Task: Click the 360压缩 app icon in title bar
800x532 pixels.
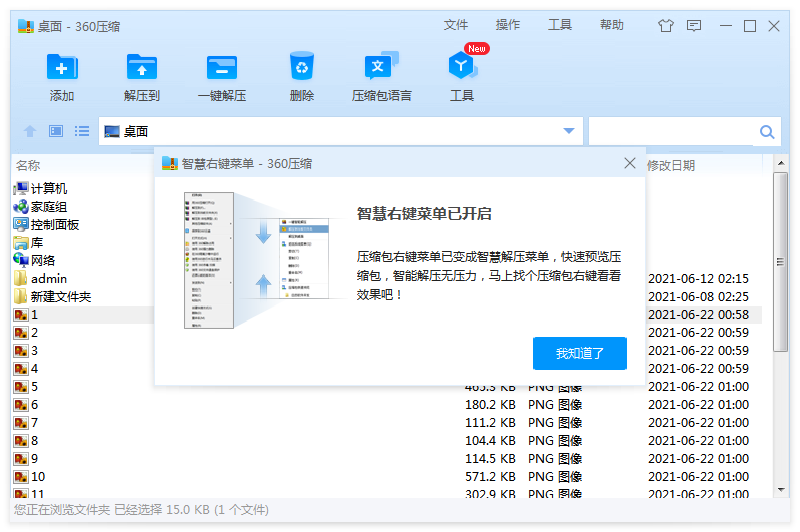Action: pyautogui.click(x=26, y=26)
